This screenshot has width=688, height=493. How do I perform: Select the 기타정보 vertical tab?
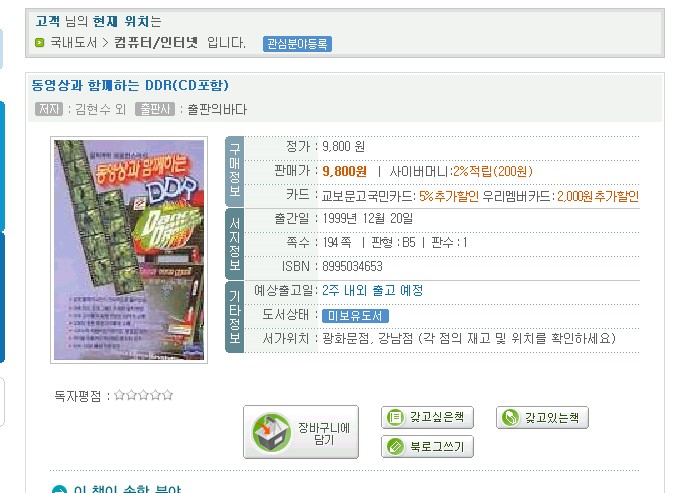click(x=234, y=317)
